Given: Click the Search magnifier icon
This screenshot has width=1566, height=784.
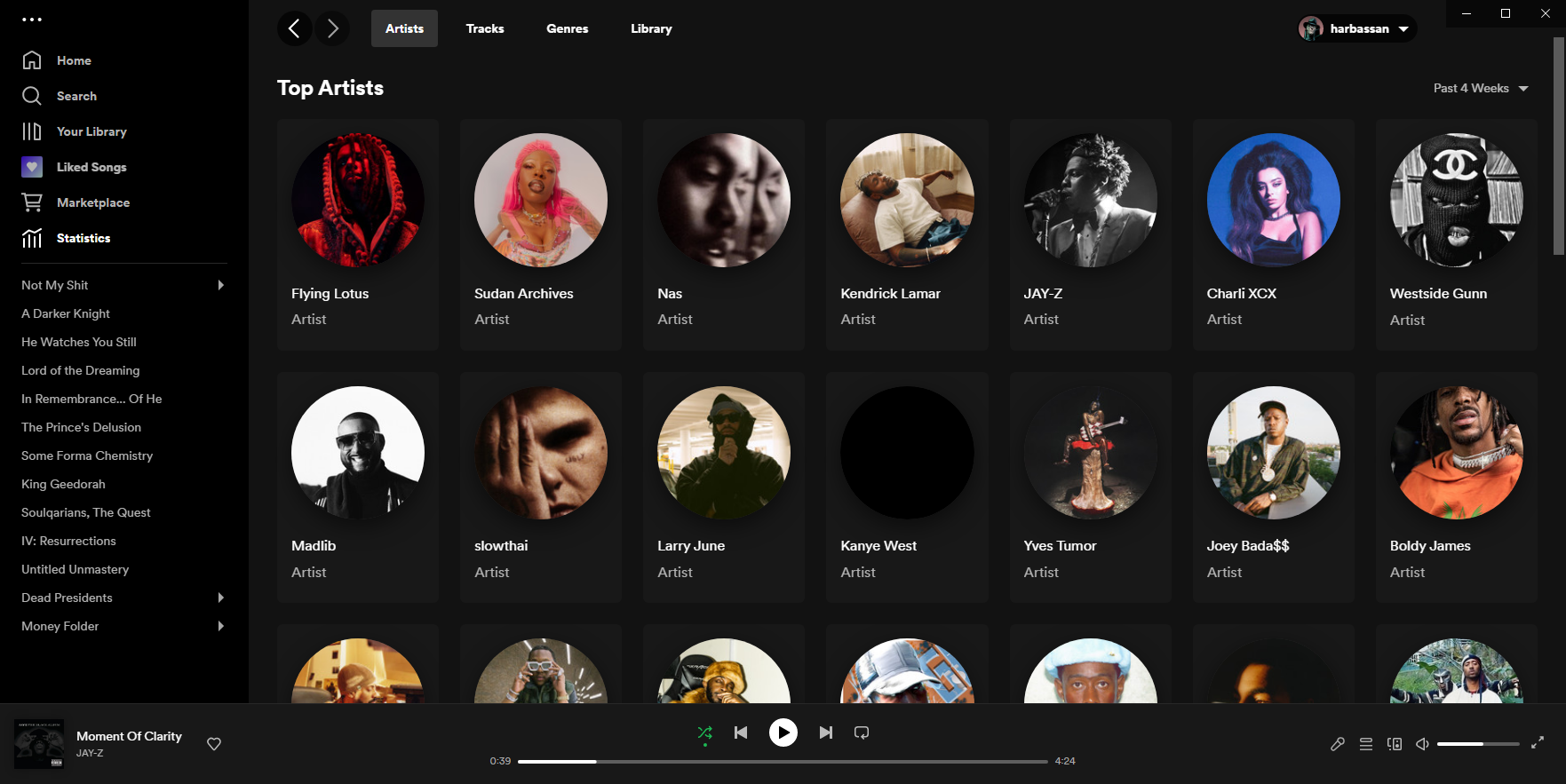Looking at the screenshot, I should [32, 96].
